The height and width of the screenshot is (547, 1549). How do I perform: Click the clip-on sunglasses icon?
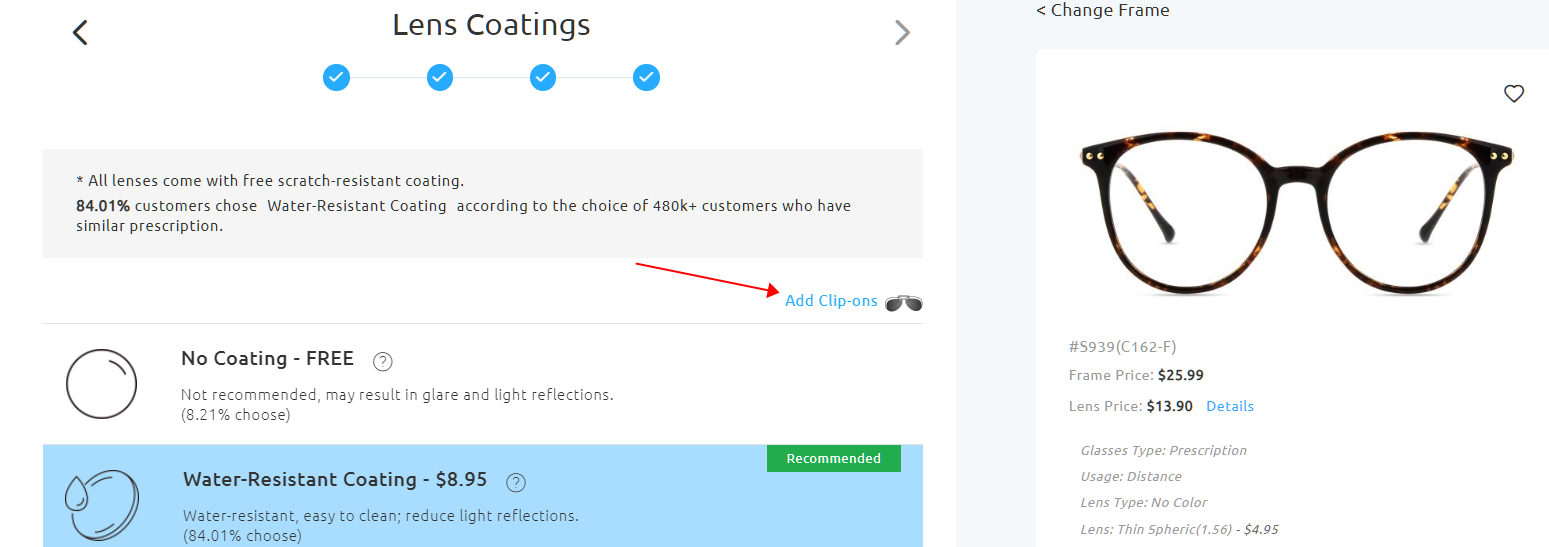[x=904, y=302]
